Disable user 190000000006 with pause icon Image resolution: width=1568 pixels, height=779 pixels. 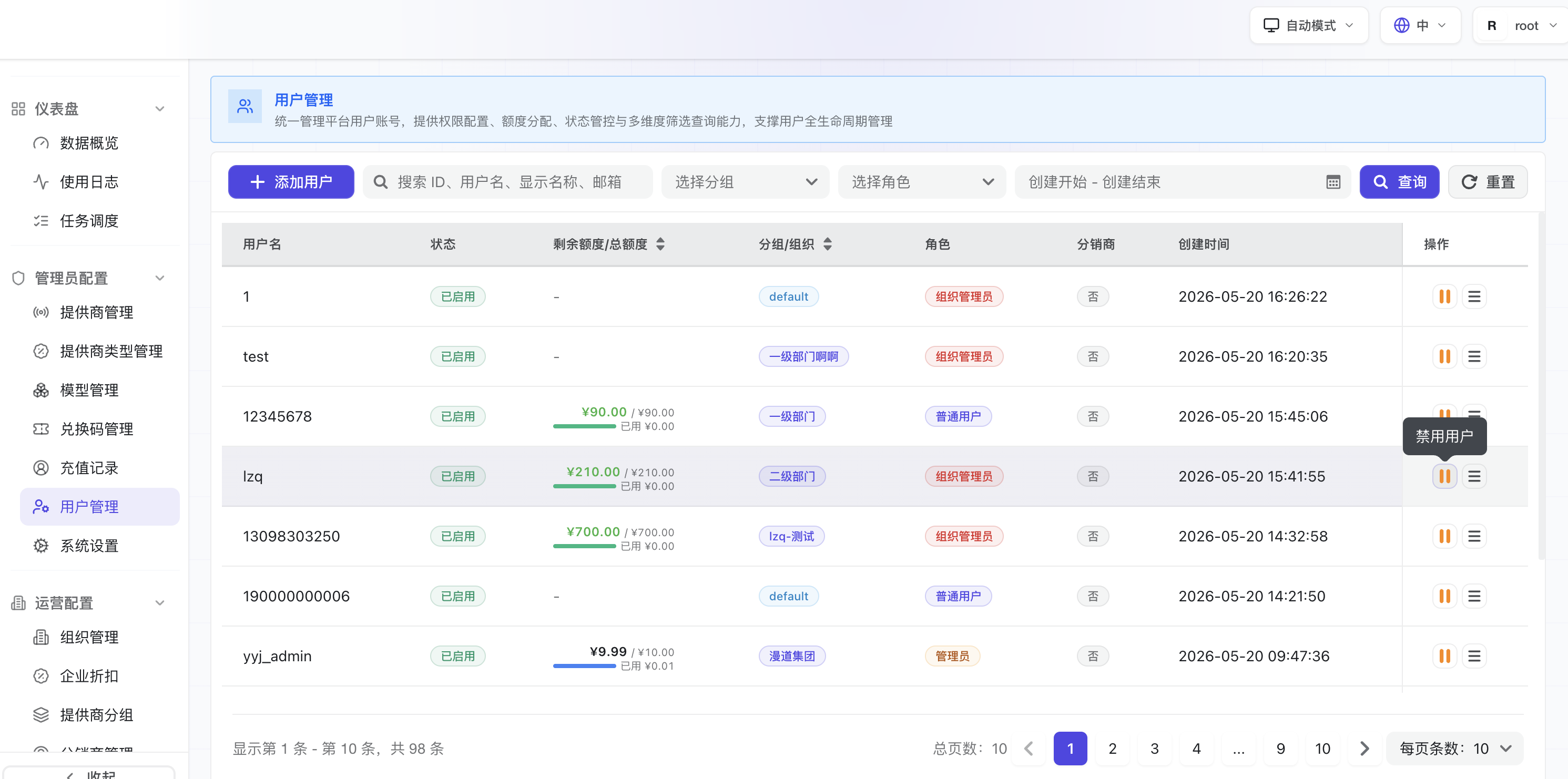click(1444, 597)
